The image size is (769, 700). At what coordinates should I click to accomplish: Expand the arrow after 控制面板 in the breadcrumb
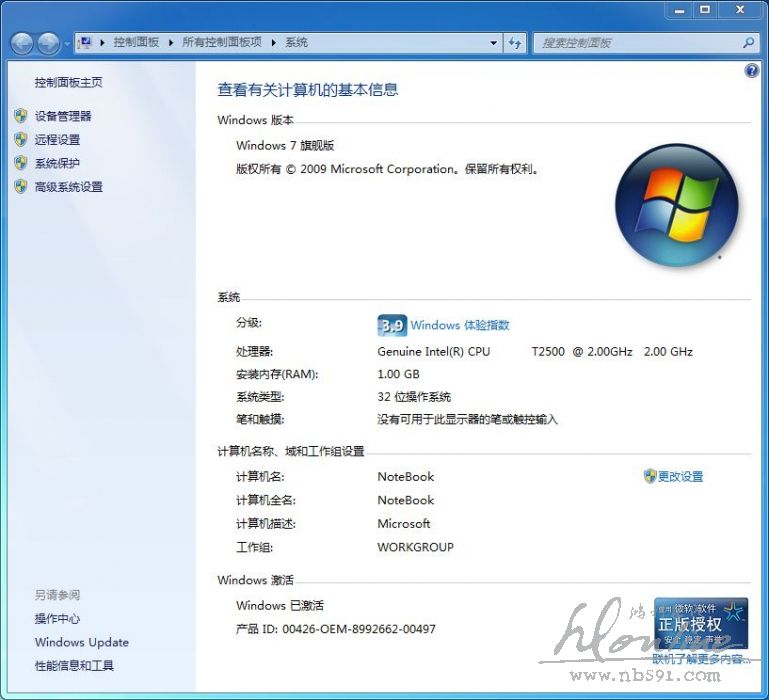[171, 43]
